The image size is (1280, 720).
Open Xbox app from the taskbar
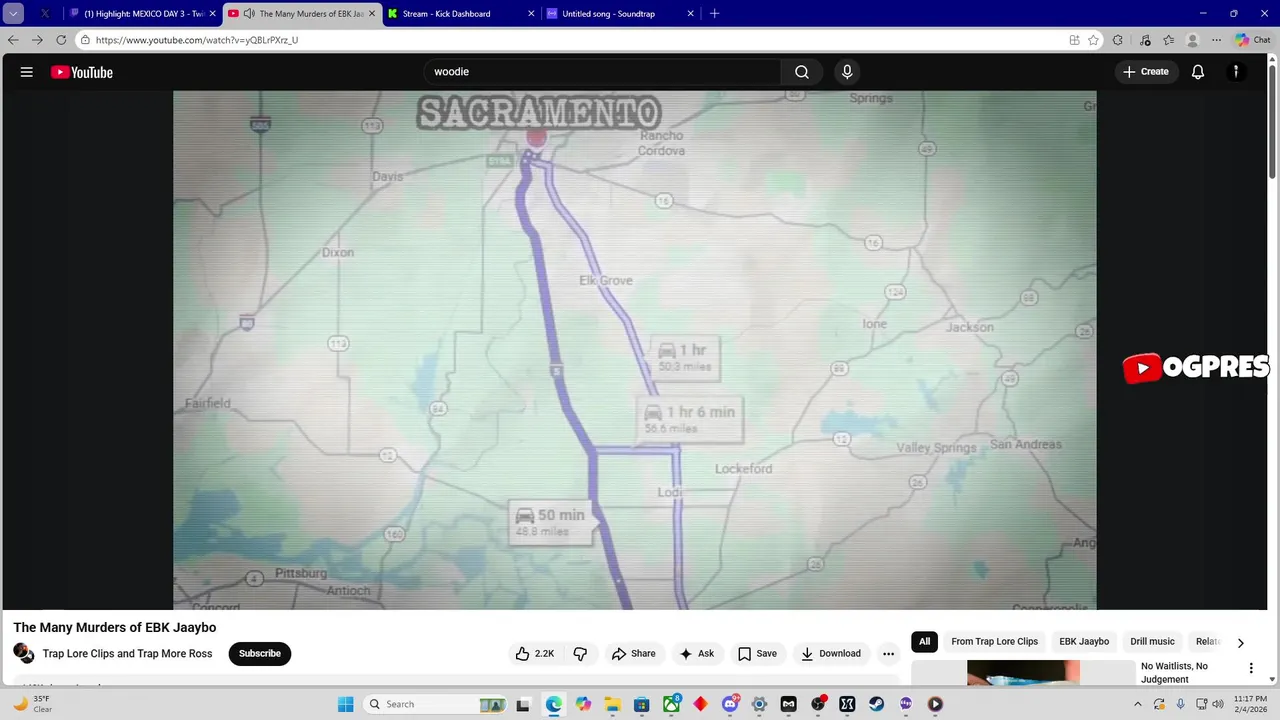[x=671, y=704]
